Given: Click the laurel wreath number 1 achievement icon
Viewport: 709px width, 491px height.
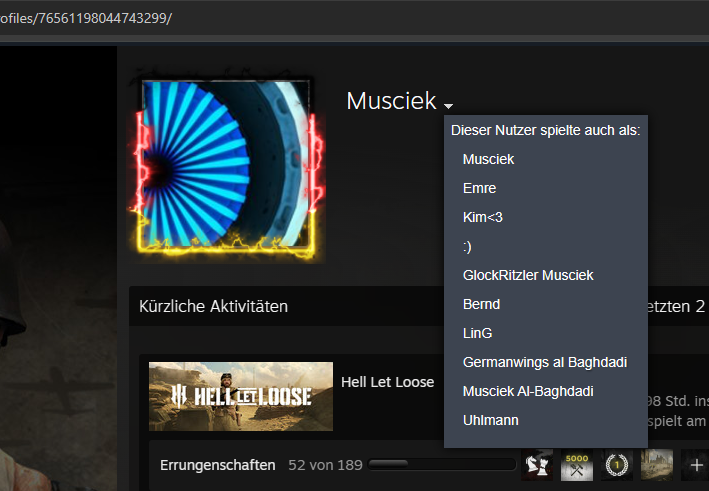Looking at the screenshot, I should pos(617,465).
